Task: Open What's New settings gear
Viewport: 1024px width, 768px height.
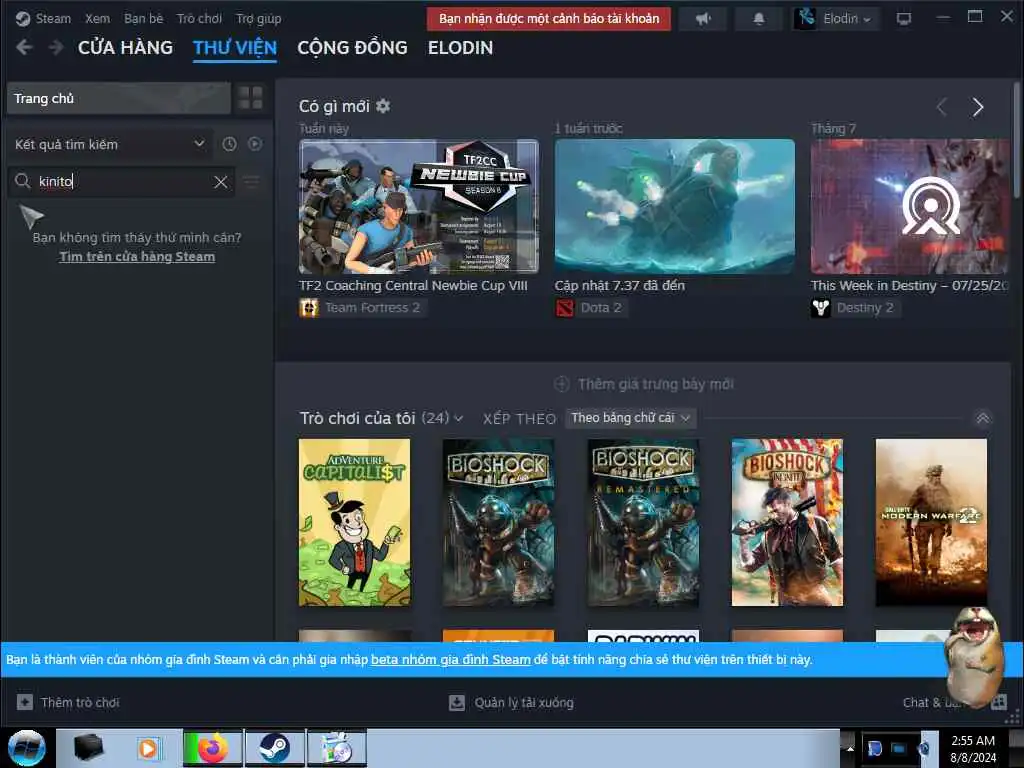Action: pyautogui.click(x=383, y=106)
